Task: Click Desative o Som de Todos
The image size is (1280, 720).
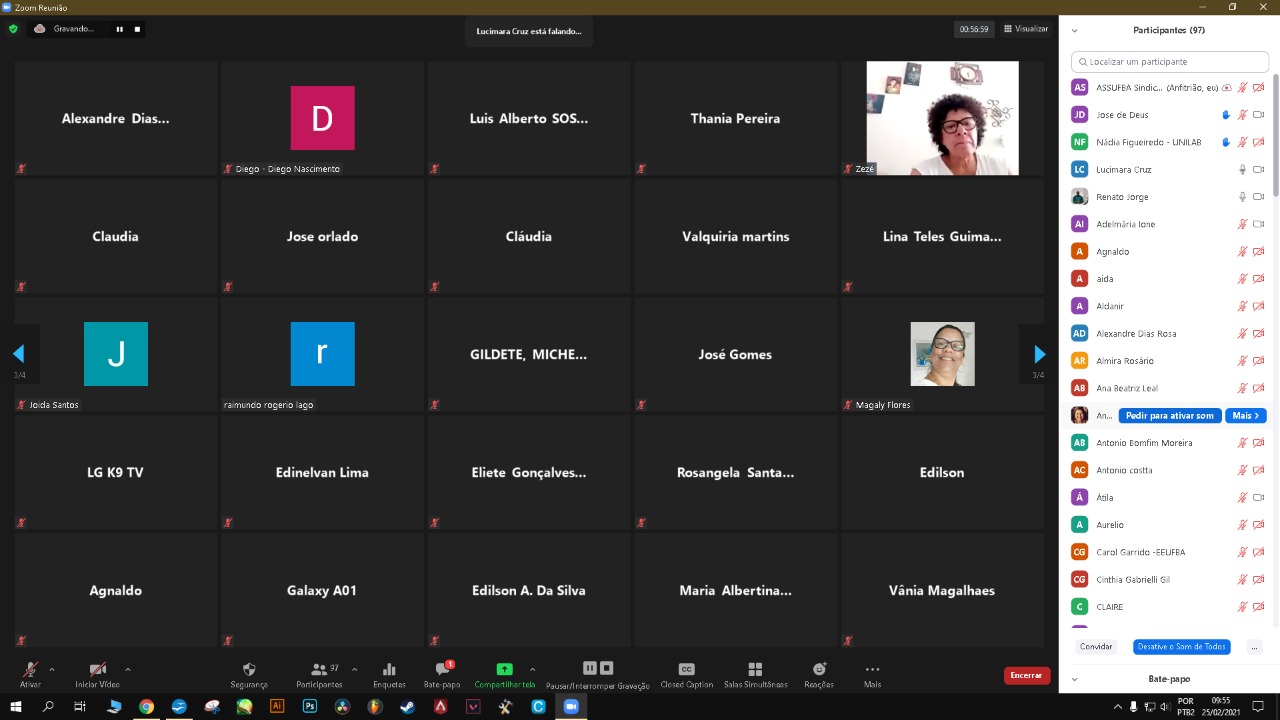Action: click(1182, 647)
